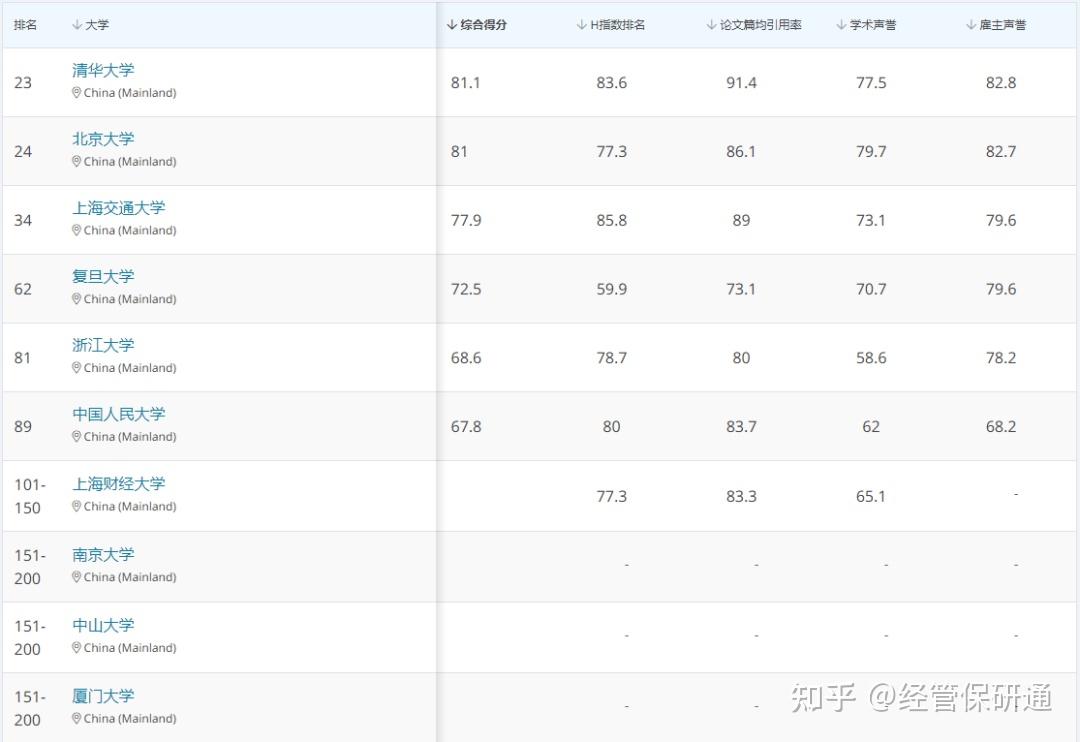The width and height of the screenshot is (1080, 742).
Task: Select overall score 67.8 cell
Action: click(466, 427)
